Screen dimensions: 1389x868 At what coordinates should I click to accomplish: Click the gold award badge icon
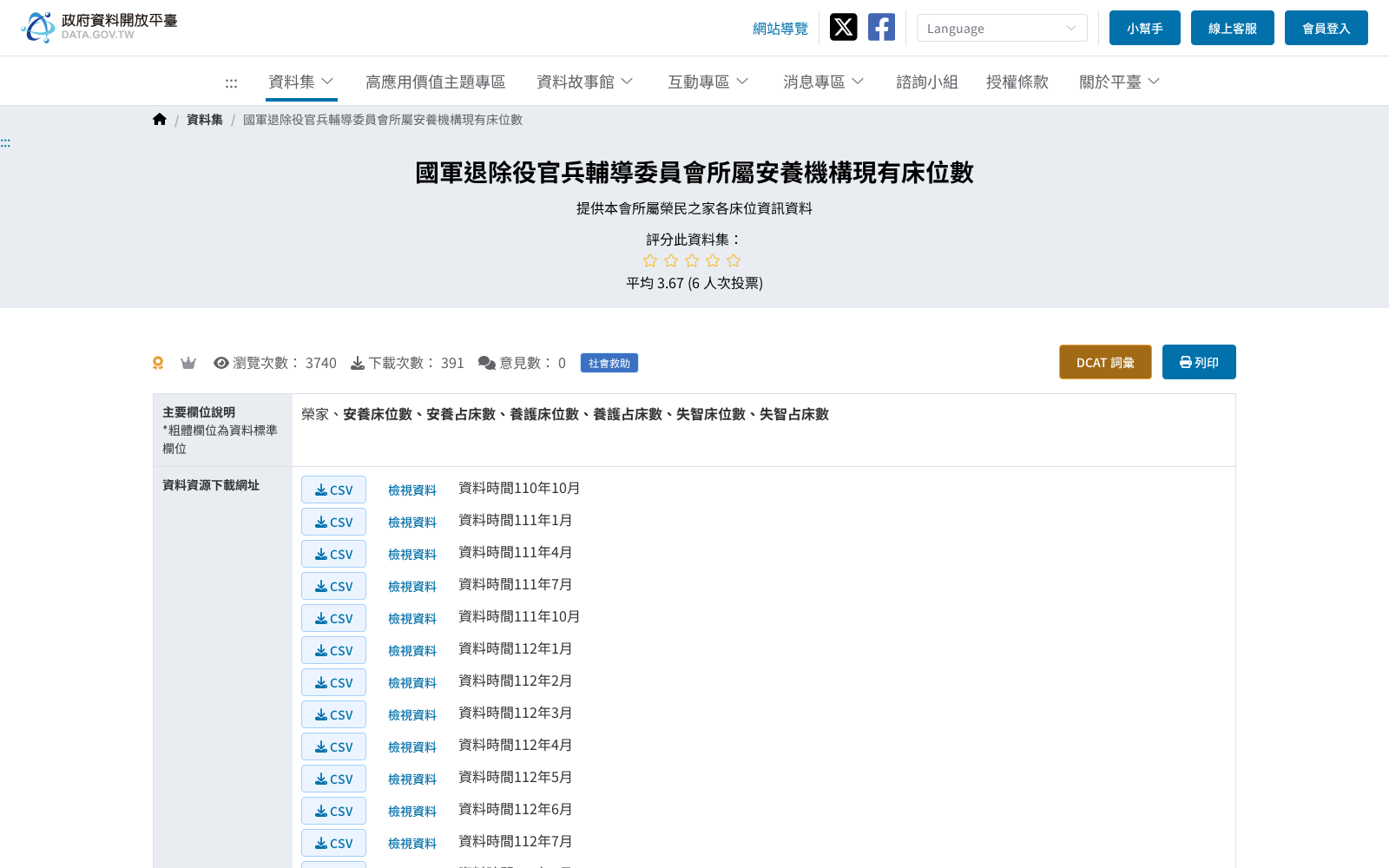pos(158,363)
